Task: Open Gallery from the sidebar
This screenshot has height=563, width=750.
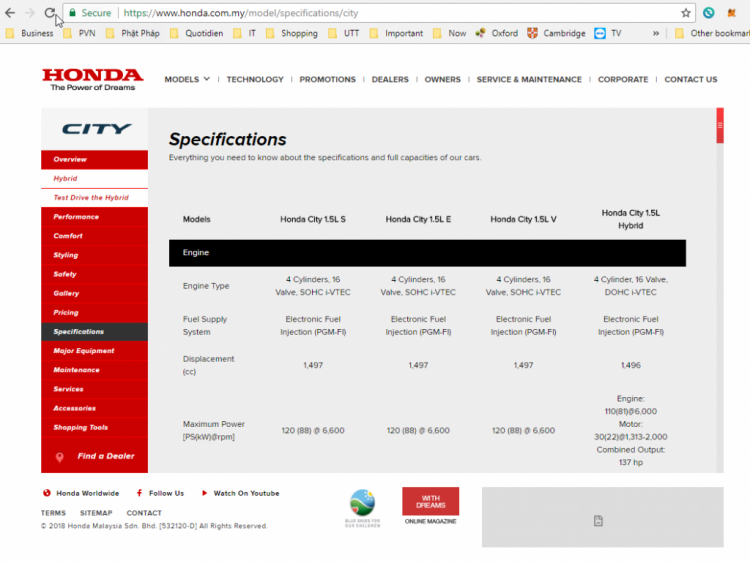Action: tap(94, 293)
